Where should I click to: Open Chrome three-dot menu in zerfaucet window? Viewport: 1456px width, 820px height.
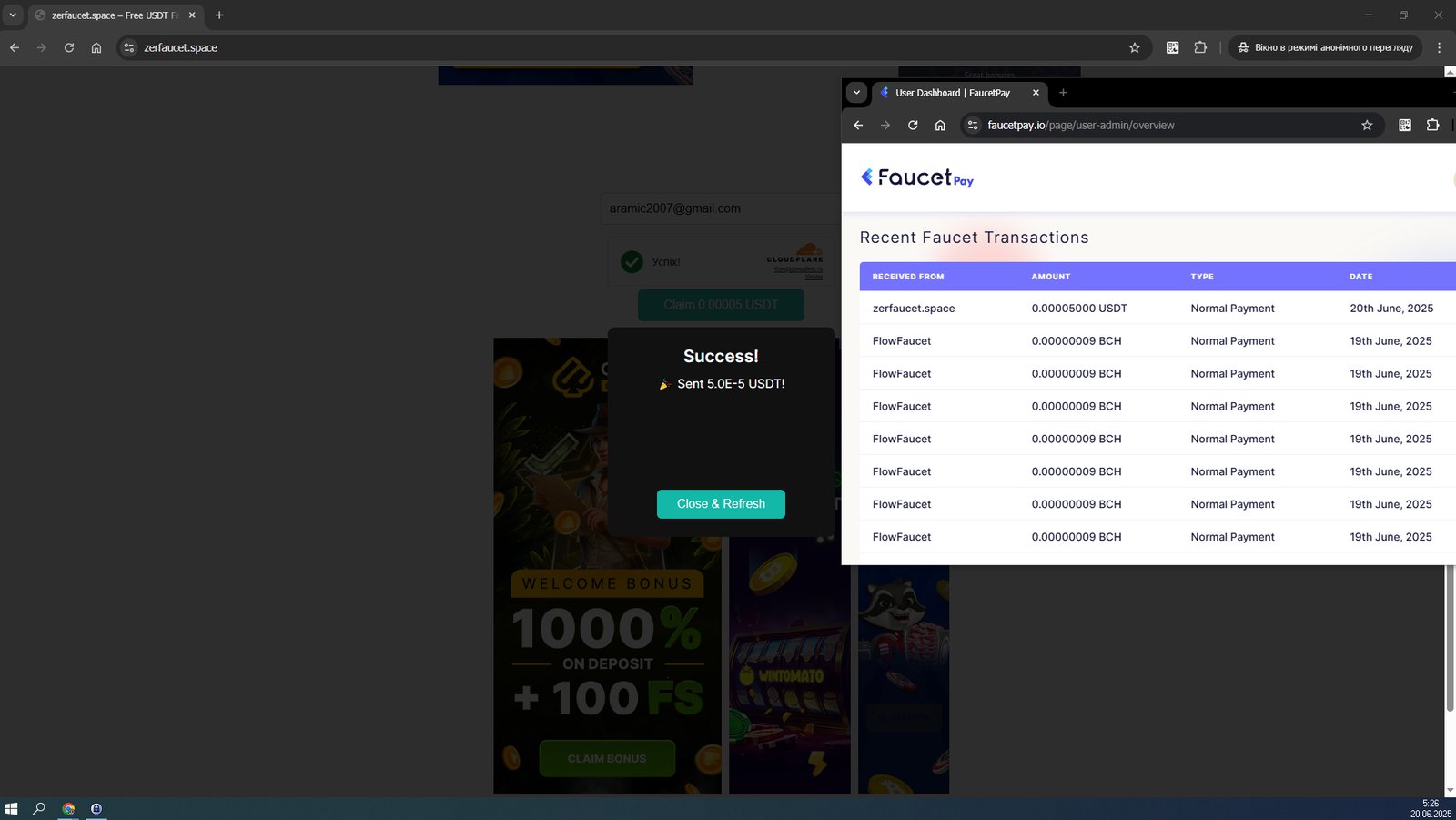click(x=1439, y=47)
